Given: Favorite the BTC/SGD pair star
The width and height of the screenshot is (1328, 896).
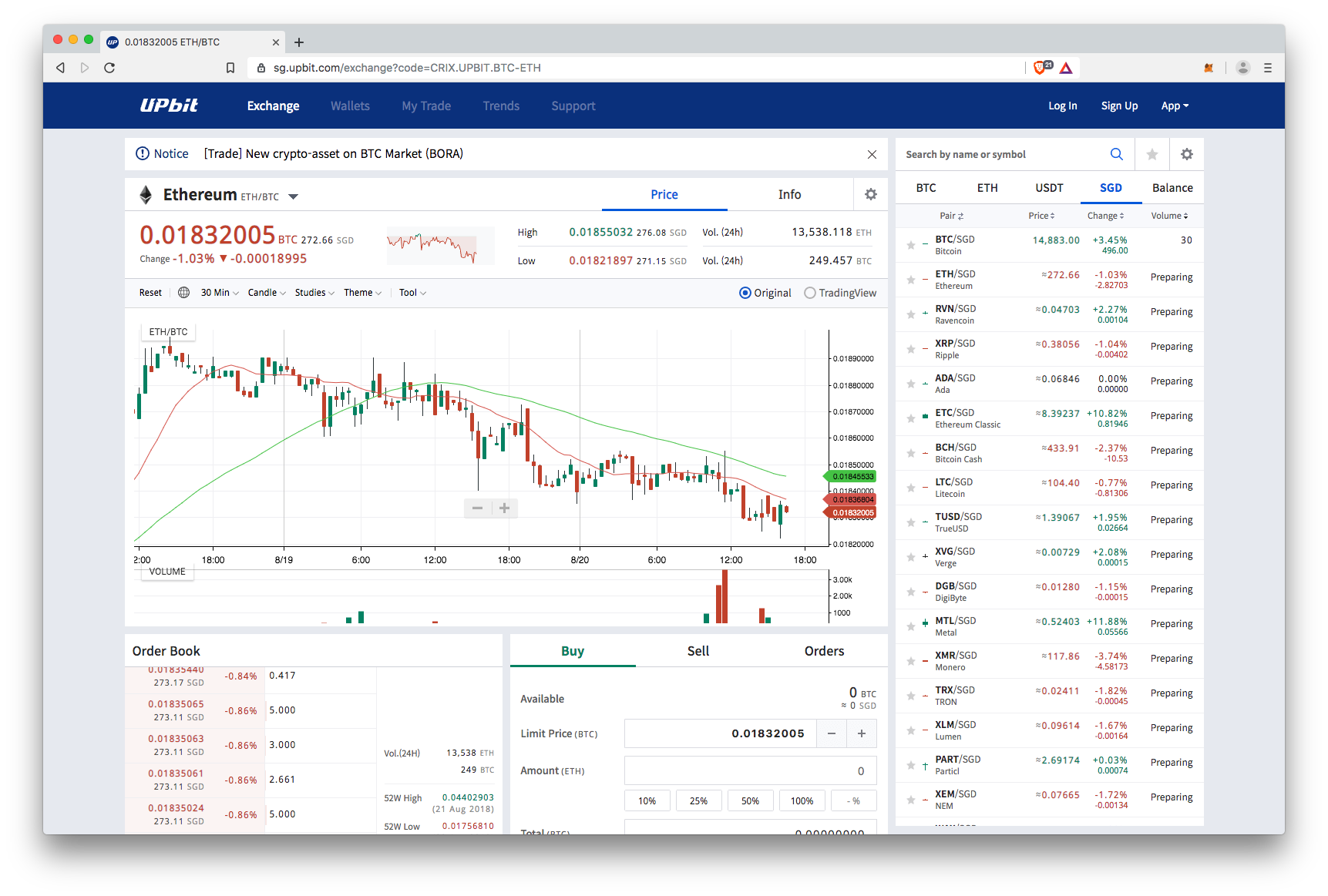Looking at the screenshot, I should click(x=911, y=245).
